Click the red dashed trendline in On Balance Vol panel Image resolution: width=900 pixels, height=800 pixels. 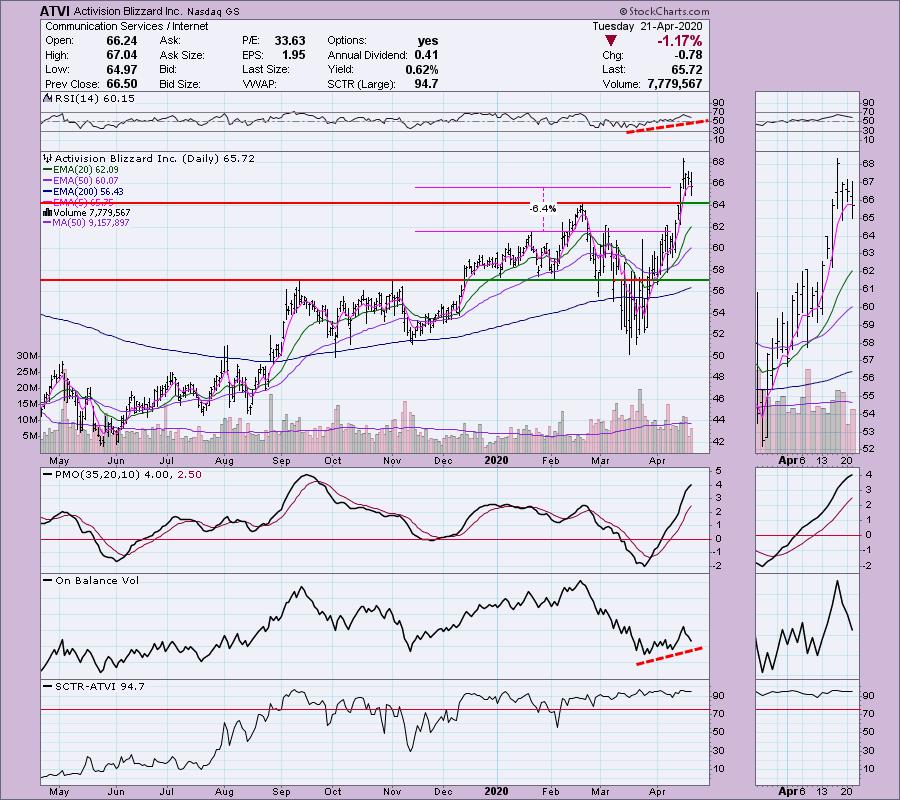pos(669,656)
